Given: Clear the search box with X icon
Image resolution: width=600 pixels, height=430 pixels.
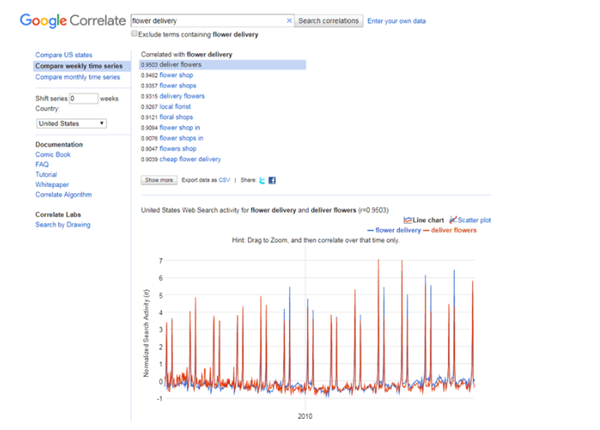Looking at the screenshot, I should (x=289, y=21).
